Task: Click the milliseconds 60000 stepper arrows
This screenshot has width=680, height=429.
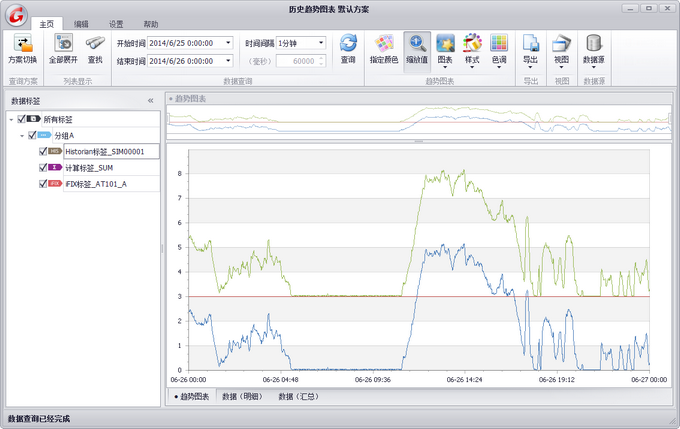Action: [x=321, y=61]
